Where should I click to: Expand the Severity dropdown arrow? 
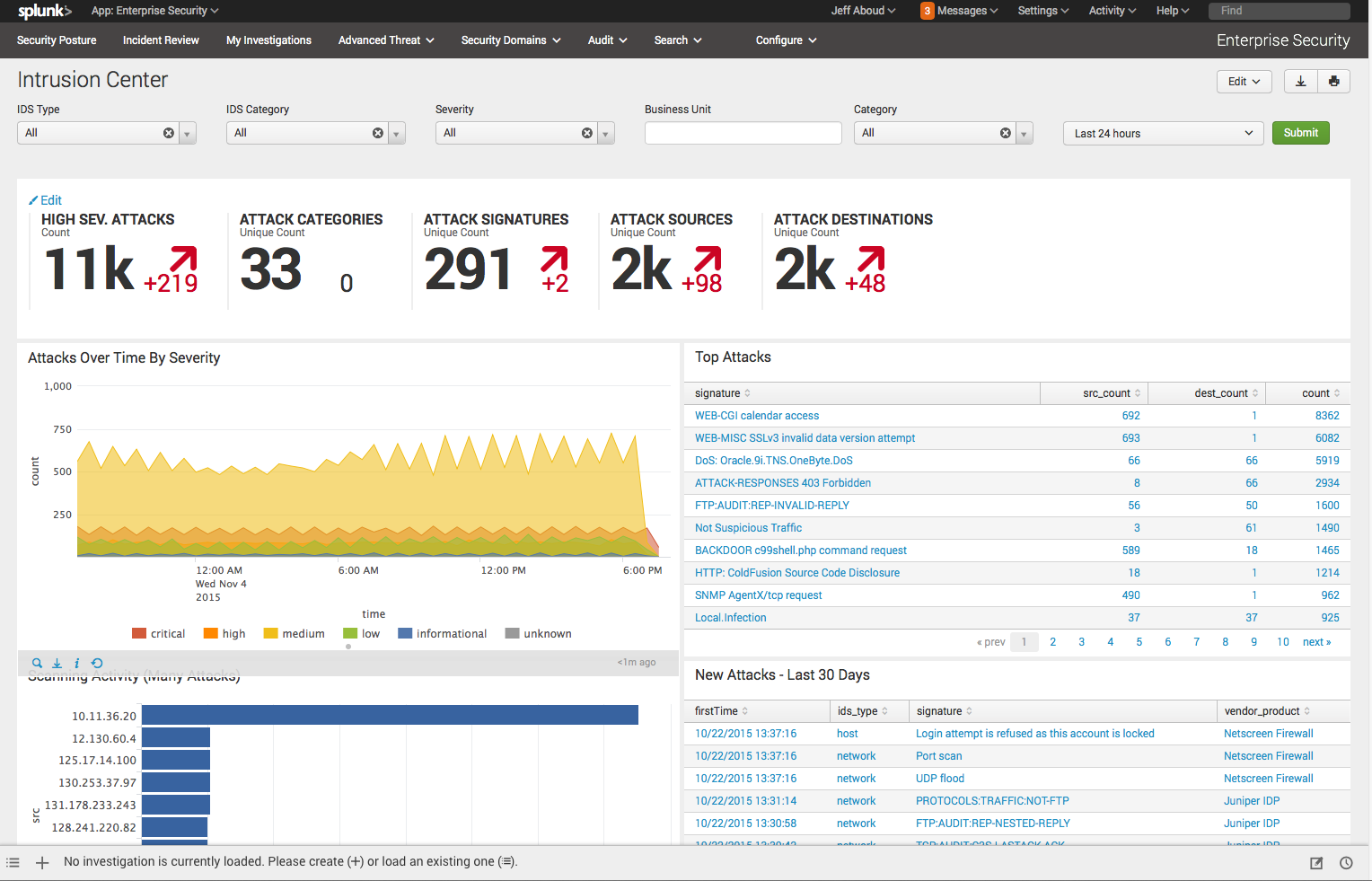[606, 134]
